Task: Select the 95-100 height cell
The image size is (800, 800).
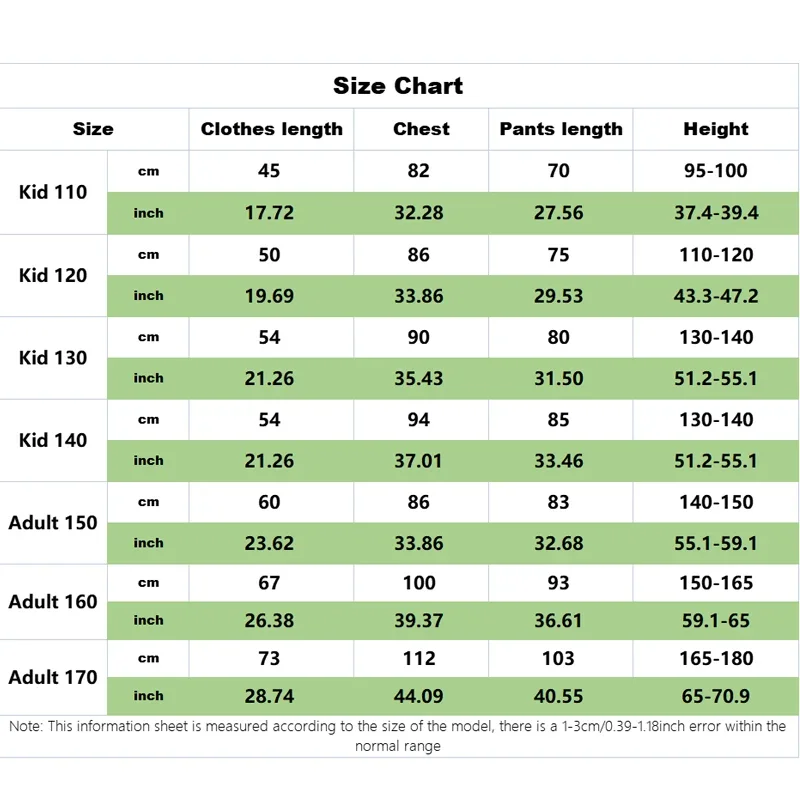Action: point(716,171)
